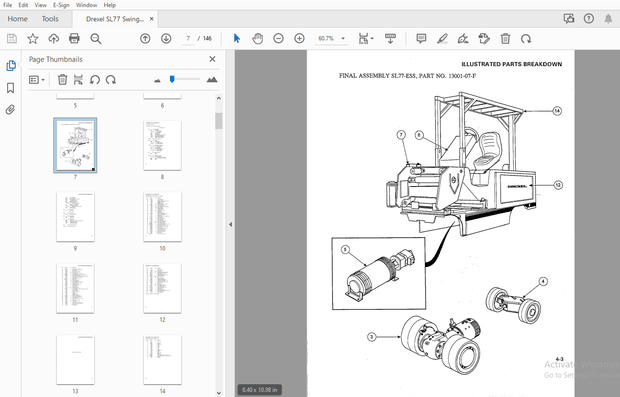Screen dimensions: 620x397
Task: Add a comment sticky note
Action: click(x=421, y=38)
